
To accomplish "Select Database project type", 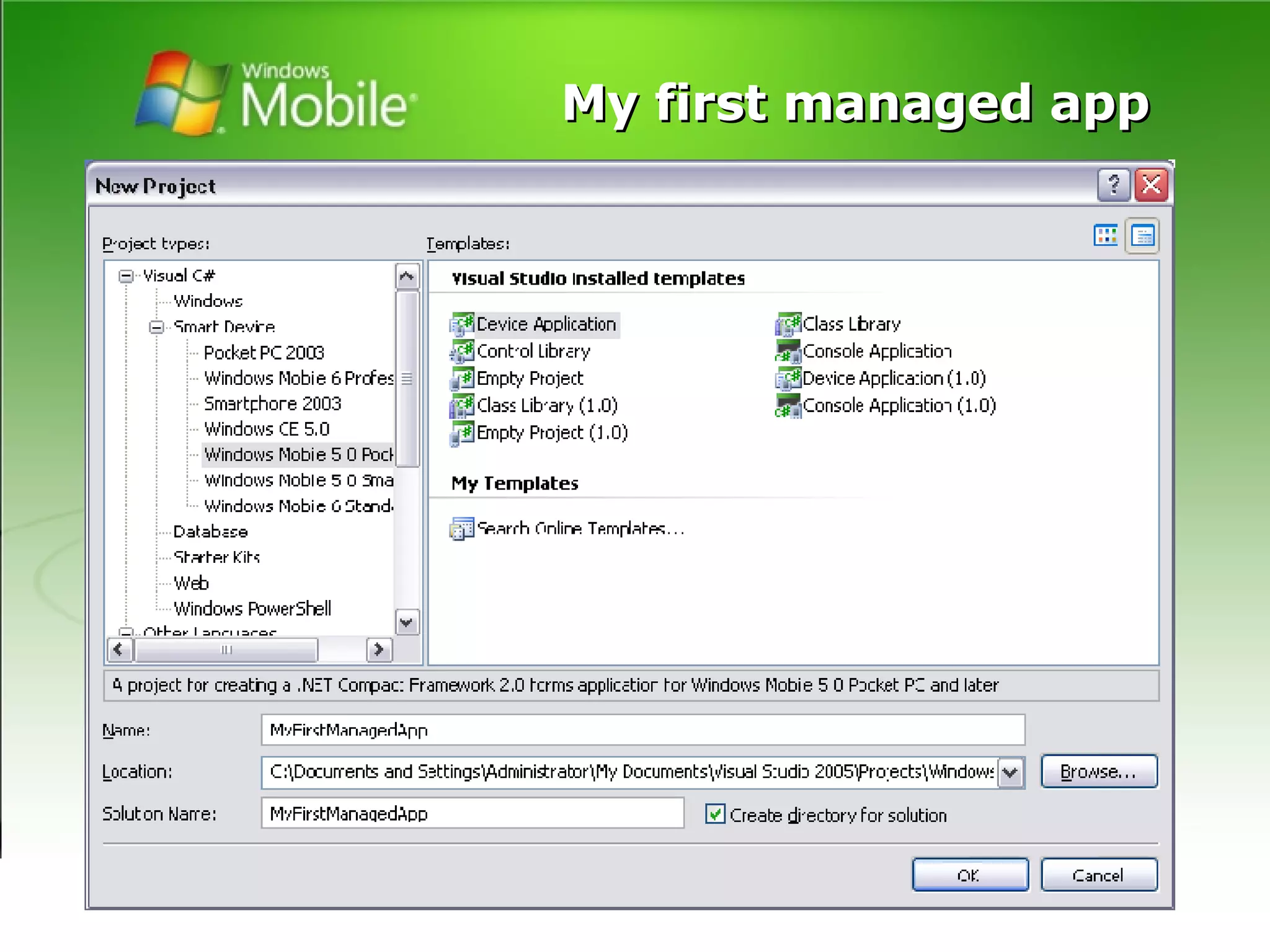I will (210, 532).
